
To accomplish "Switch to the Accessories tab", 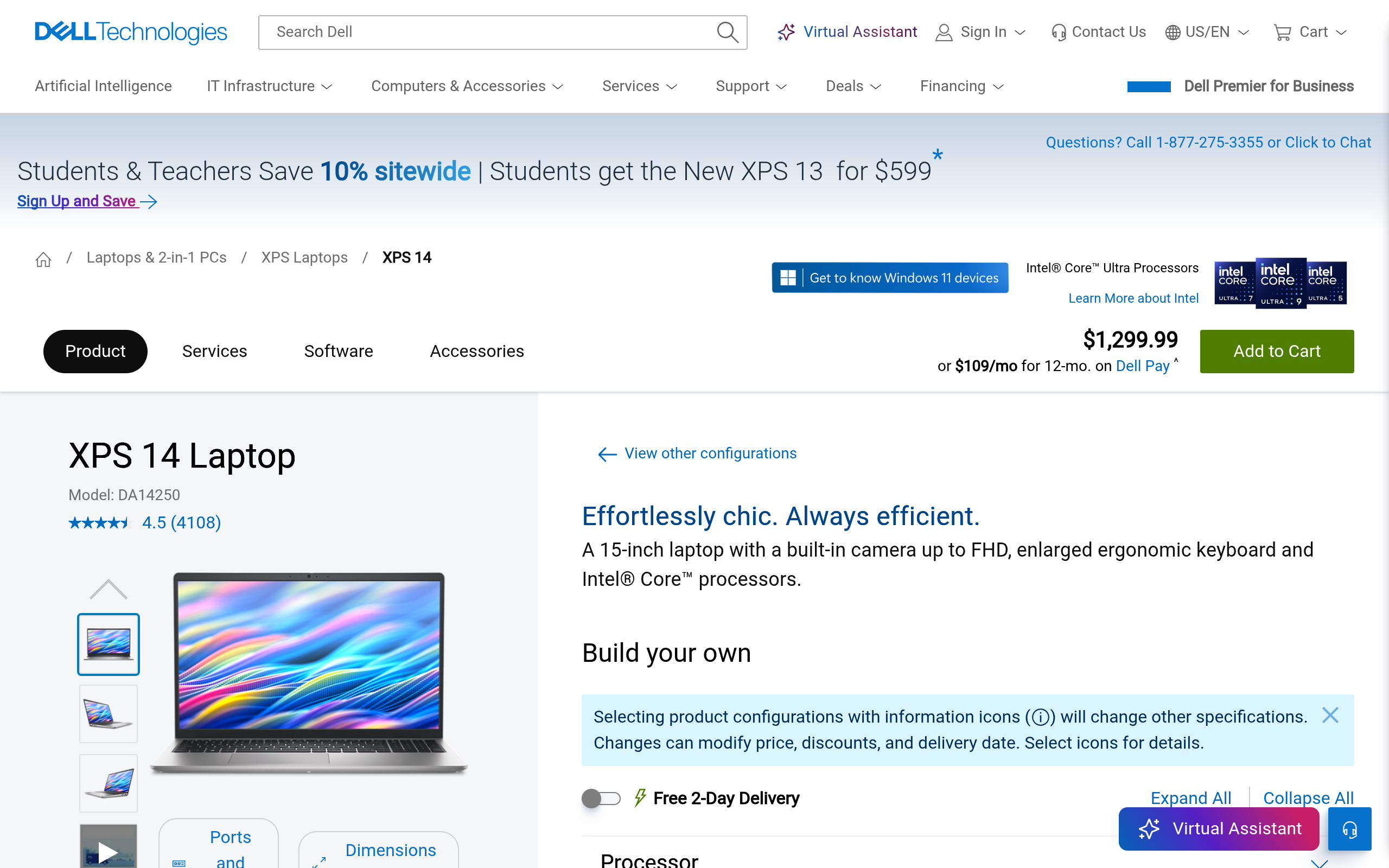I will coord(477,352).
